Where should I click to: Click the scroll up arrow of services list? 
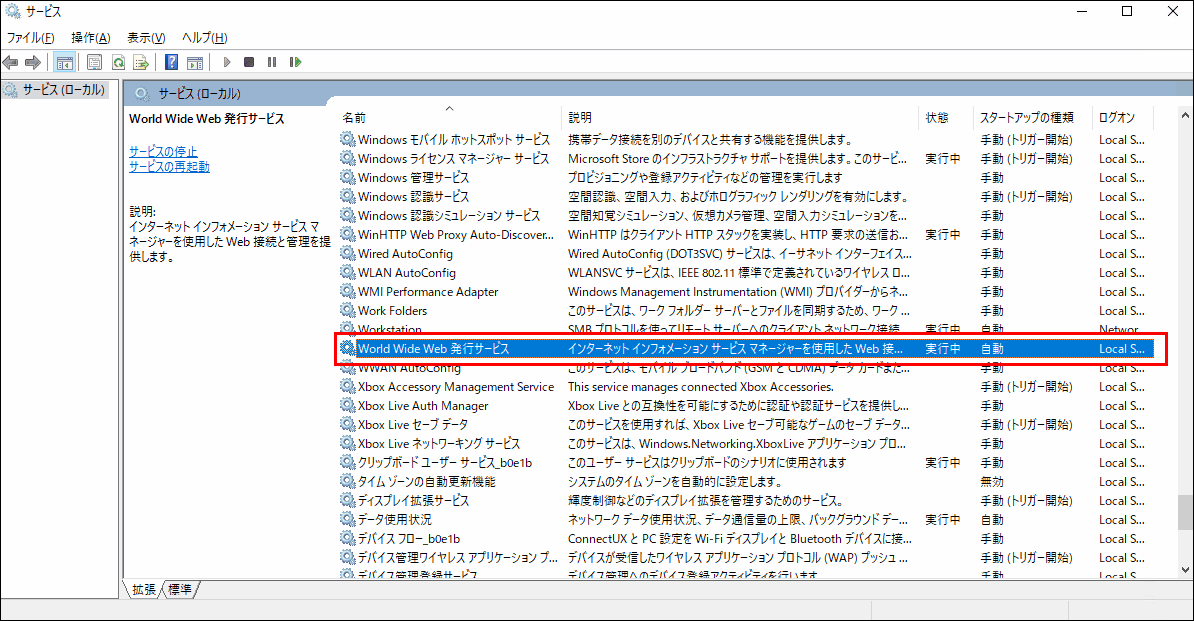(1185, 116)
